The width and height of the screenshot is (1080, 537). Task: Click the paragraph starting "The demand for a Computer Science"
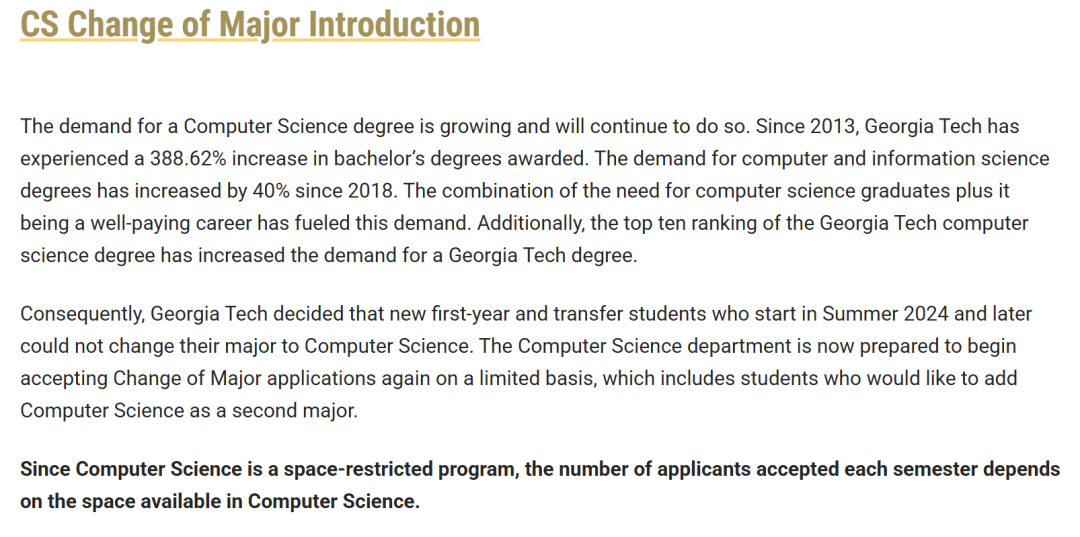pyautogui.click(x=535, y=191)
